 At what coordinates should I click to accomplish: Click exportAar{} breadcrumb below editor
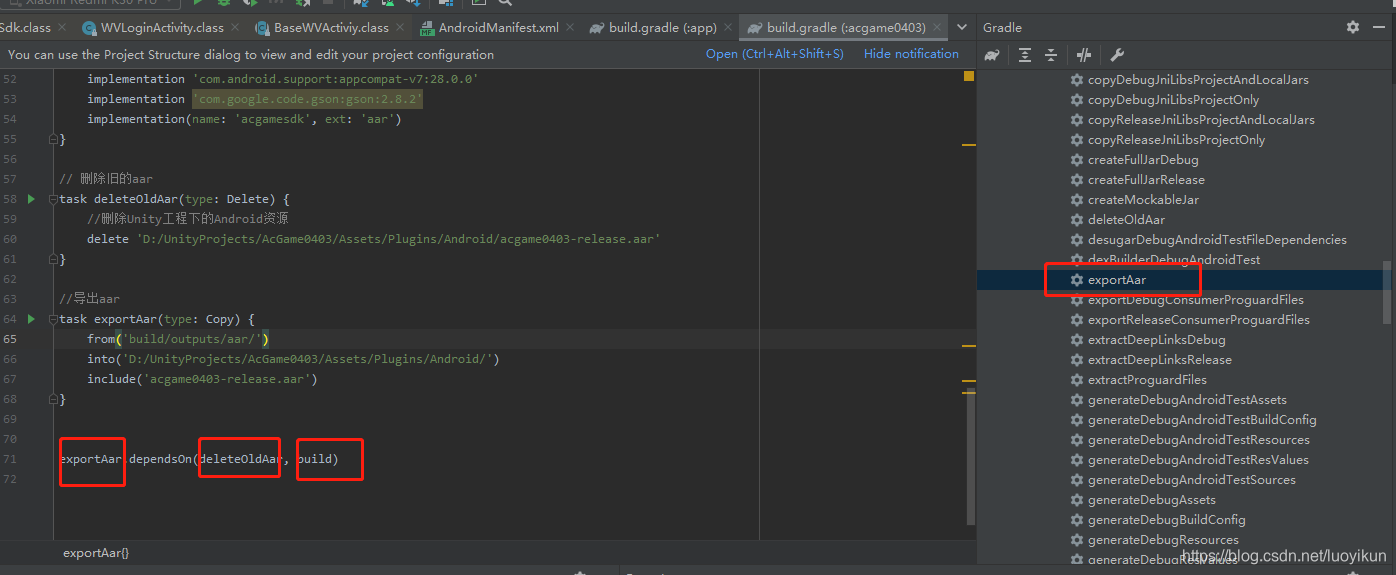pos(96,553)
